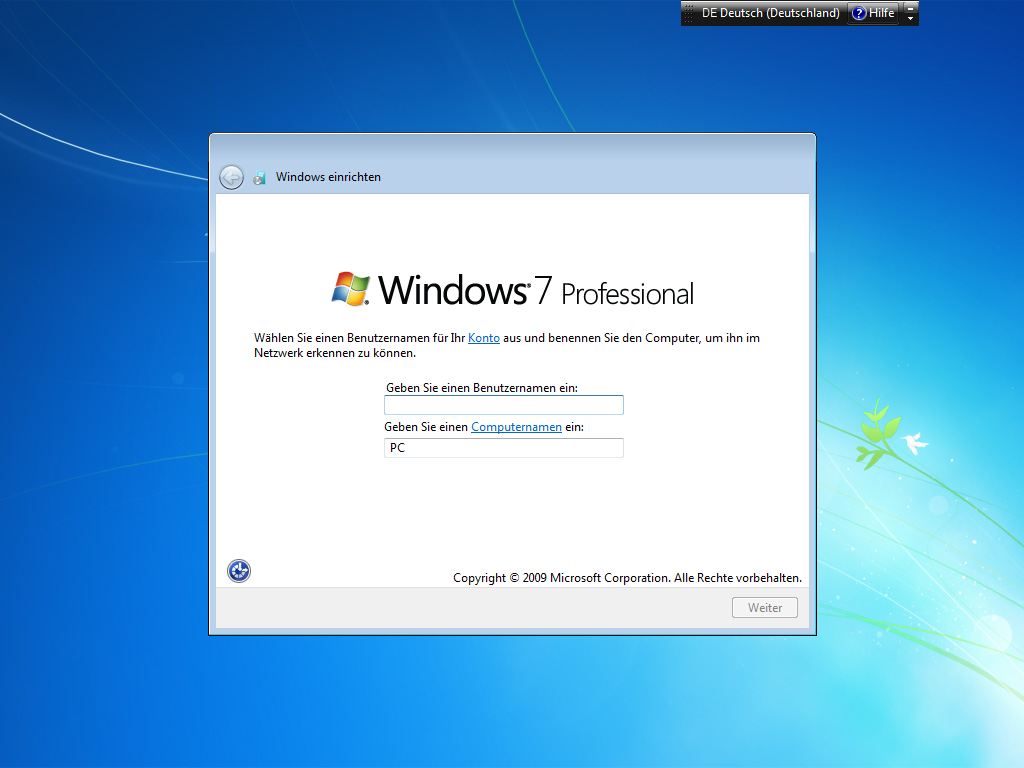Focus the Benutzername text field
This screenshot has width=1024, height=768.
(x=503, y=405)
